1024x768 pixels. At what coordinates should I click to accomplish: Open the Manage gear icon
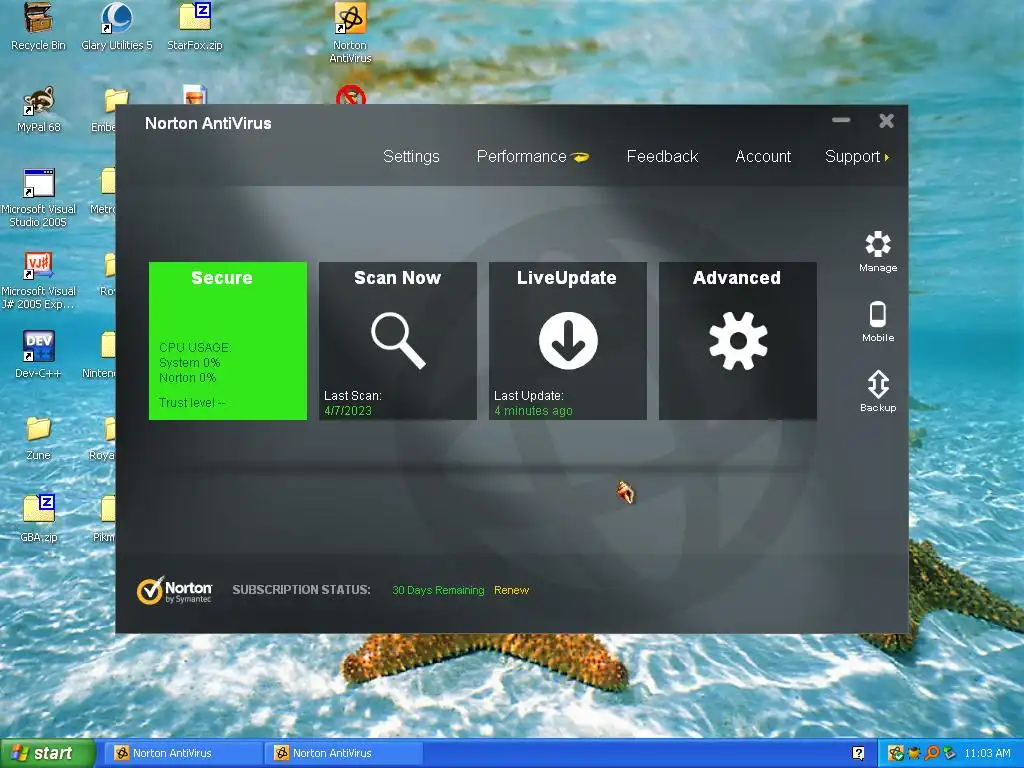878,244
